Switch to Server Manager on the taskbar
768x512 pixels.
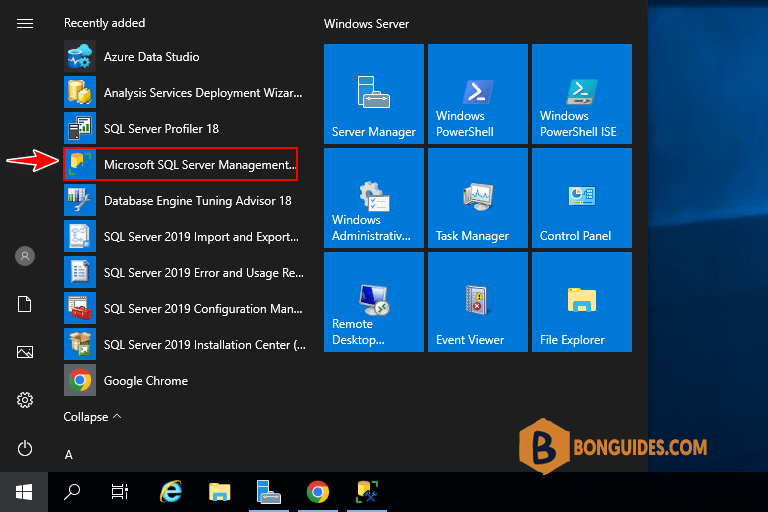(x=268, y=492)
